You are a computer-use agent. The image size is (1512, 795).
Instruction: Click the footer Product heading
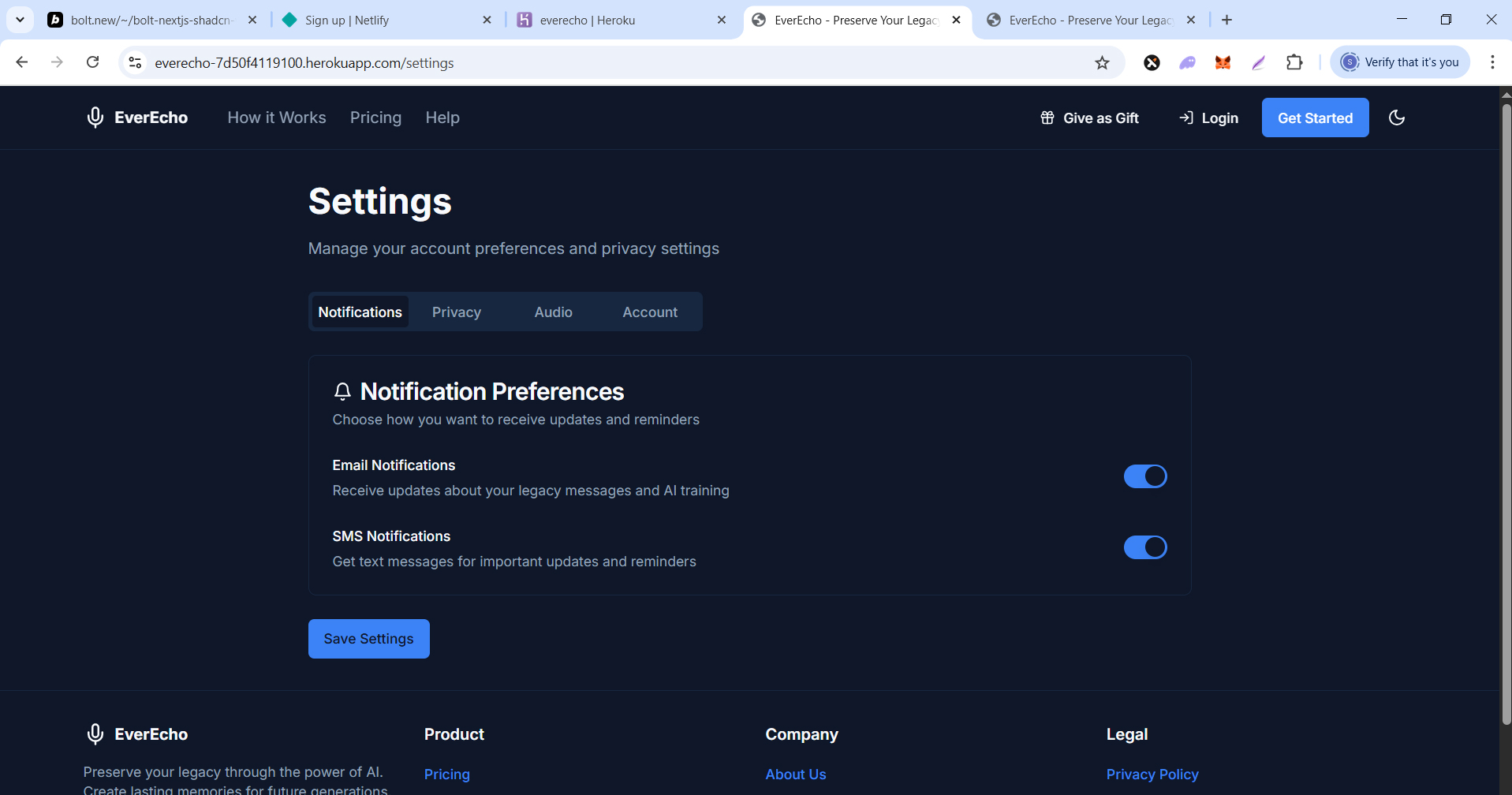[x=454, y=734]
